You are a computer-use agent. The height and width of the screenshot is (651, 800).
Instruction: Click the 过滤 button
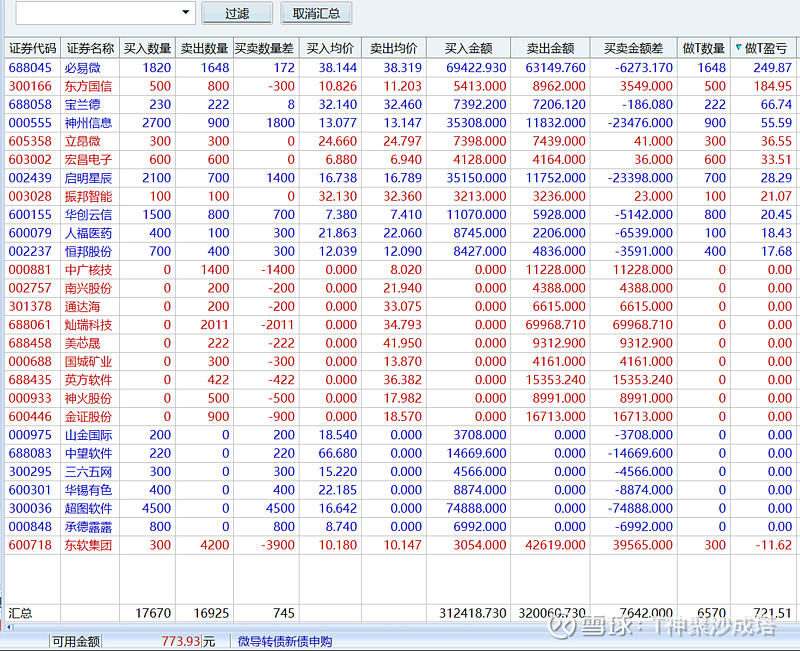(237, 13)
